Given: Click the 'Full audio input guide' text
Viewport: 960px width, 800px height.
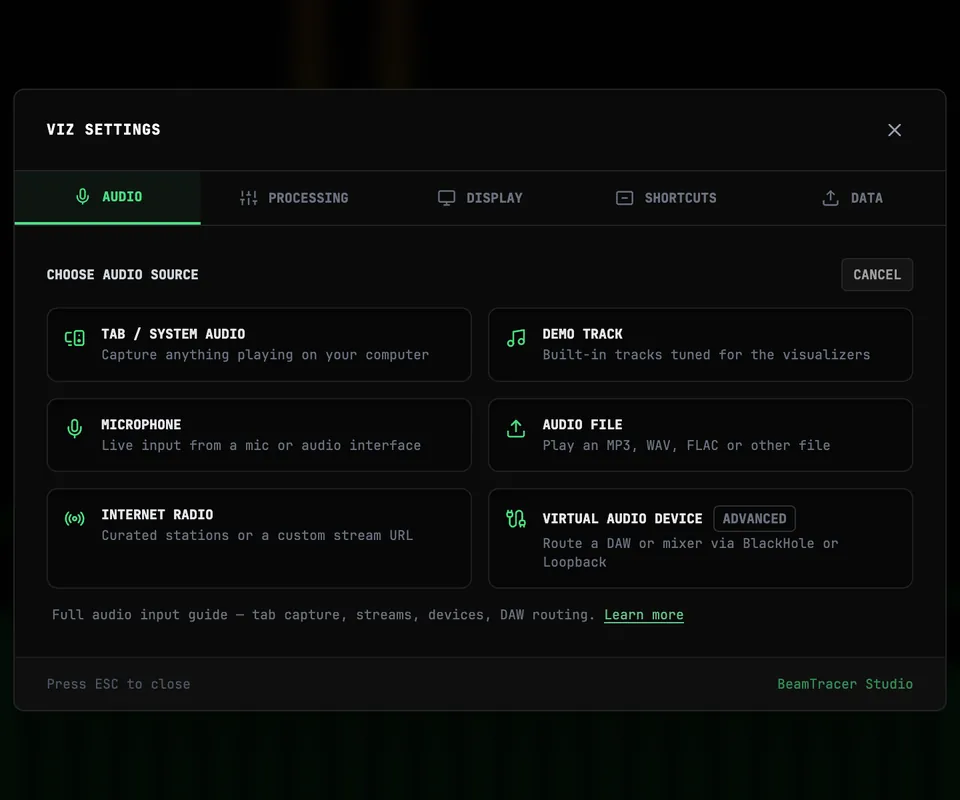Looking at the screenshot, I should coord(323,615).
